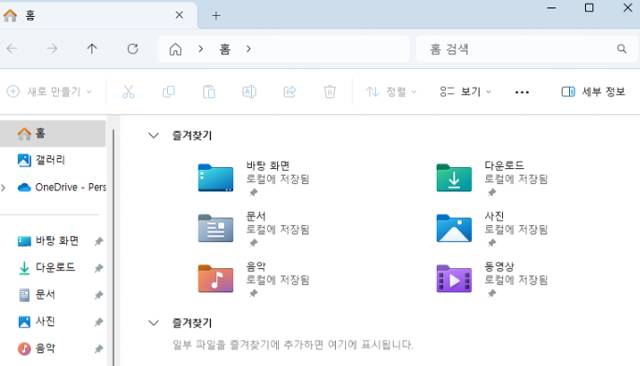
Task: Click the pin icon beside sidebar 바탕 화면
Action: (98, 241)
